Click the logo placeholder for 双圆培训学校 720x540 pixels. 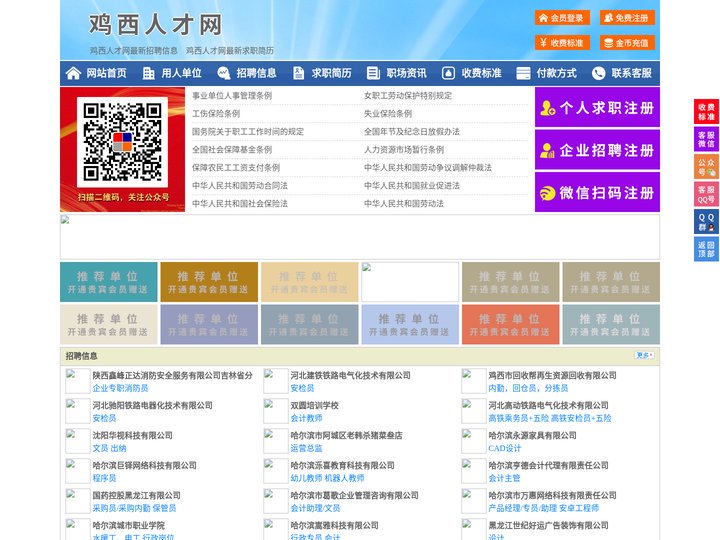[x=276, y=411]
